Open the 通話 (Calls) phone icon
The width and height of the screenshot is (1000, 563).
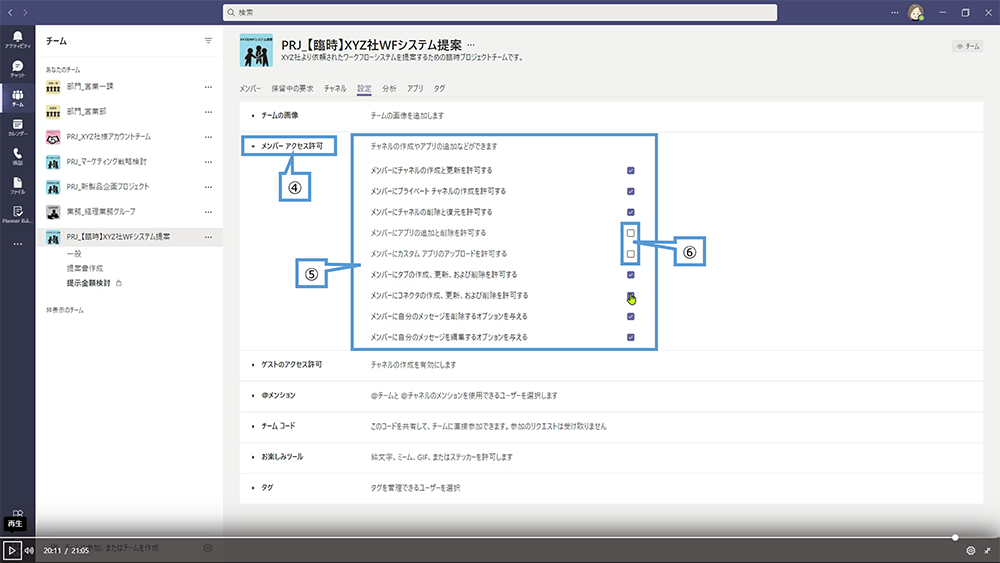click(17, 156)
